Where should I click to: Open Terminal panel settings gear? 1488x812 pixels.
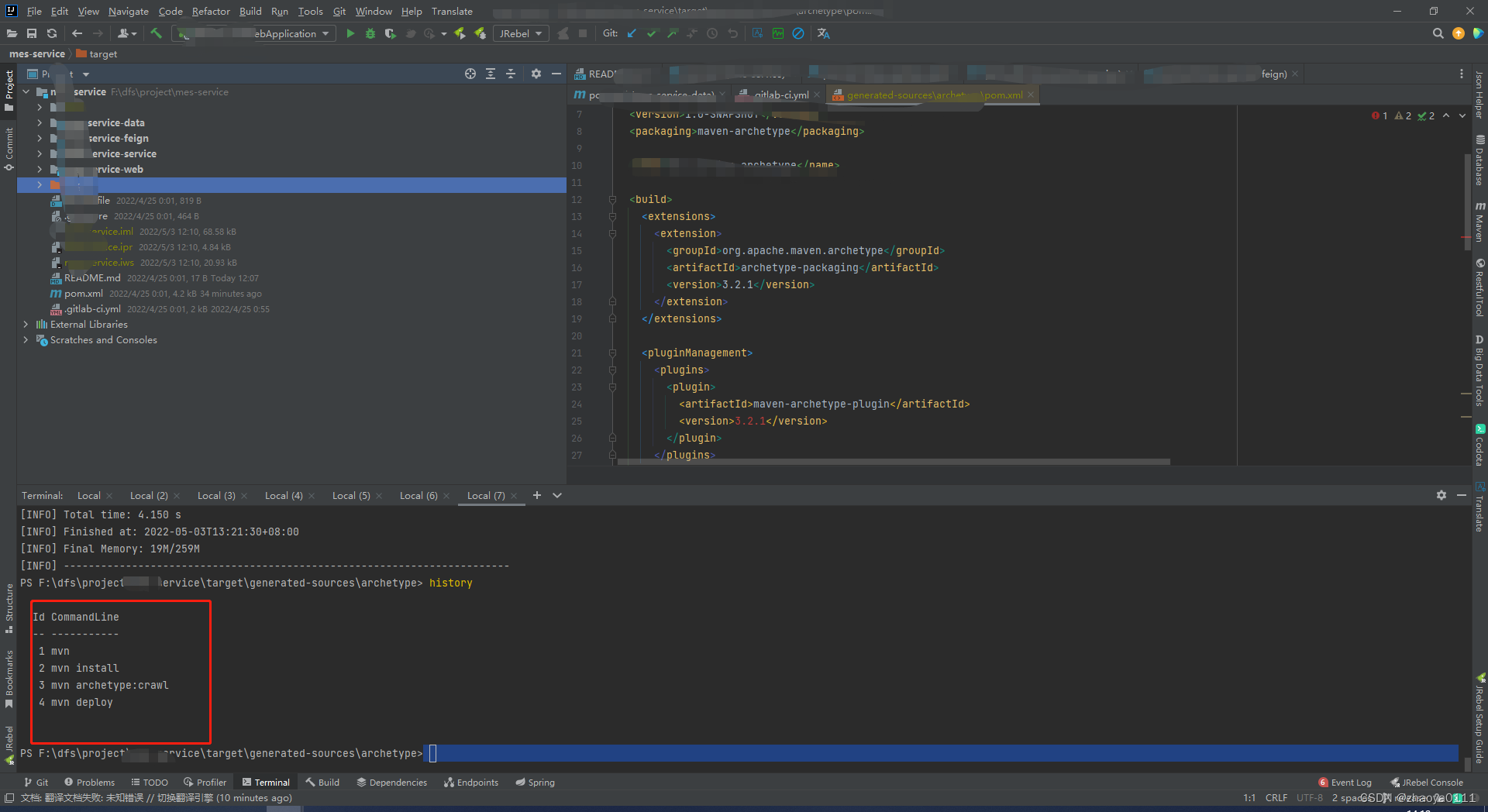pyautogui.click(x=1441, y=495)
